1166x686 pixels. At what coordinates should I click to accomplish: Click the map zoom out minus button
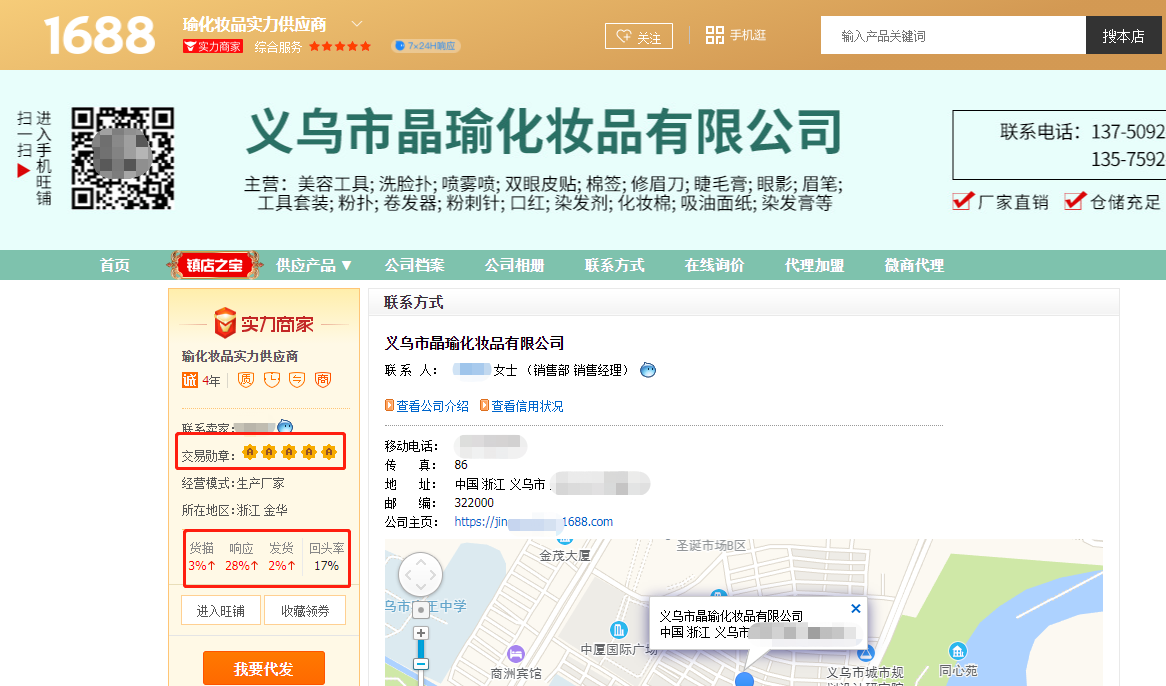coord(421,664)
